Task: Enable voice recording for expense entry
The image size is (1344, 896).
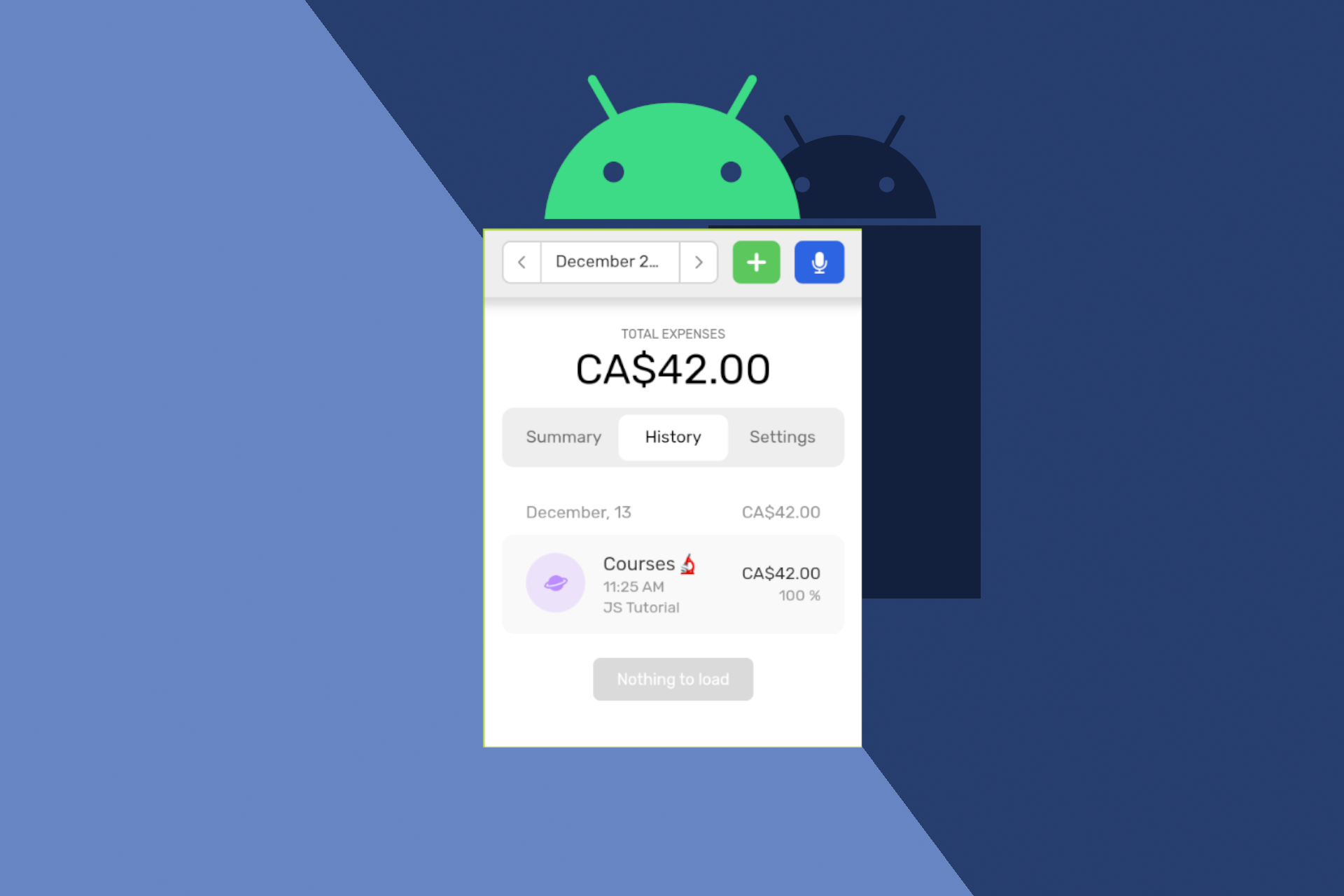Action: point(818,262)
